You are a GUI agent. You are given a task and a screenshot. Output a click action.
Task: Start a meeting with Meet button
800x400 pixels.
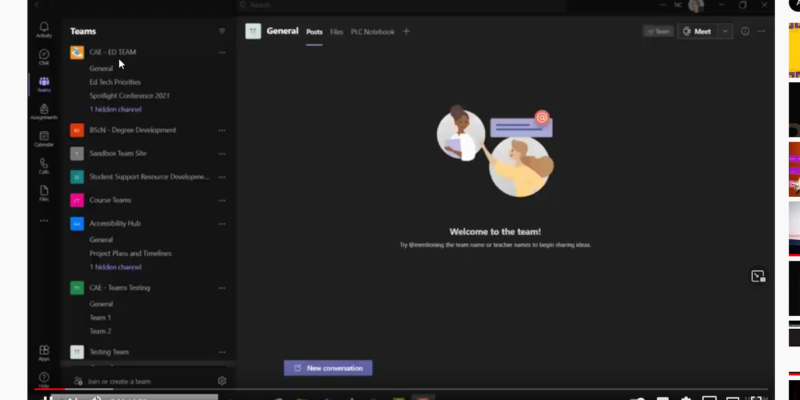pyautogui.click(x=697, y=31)
